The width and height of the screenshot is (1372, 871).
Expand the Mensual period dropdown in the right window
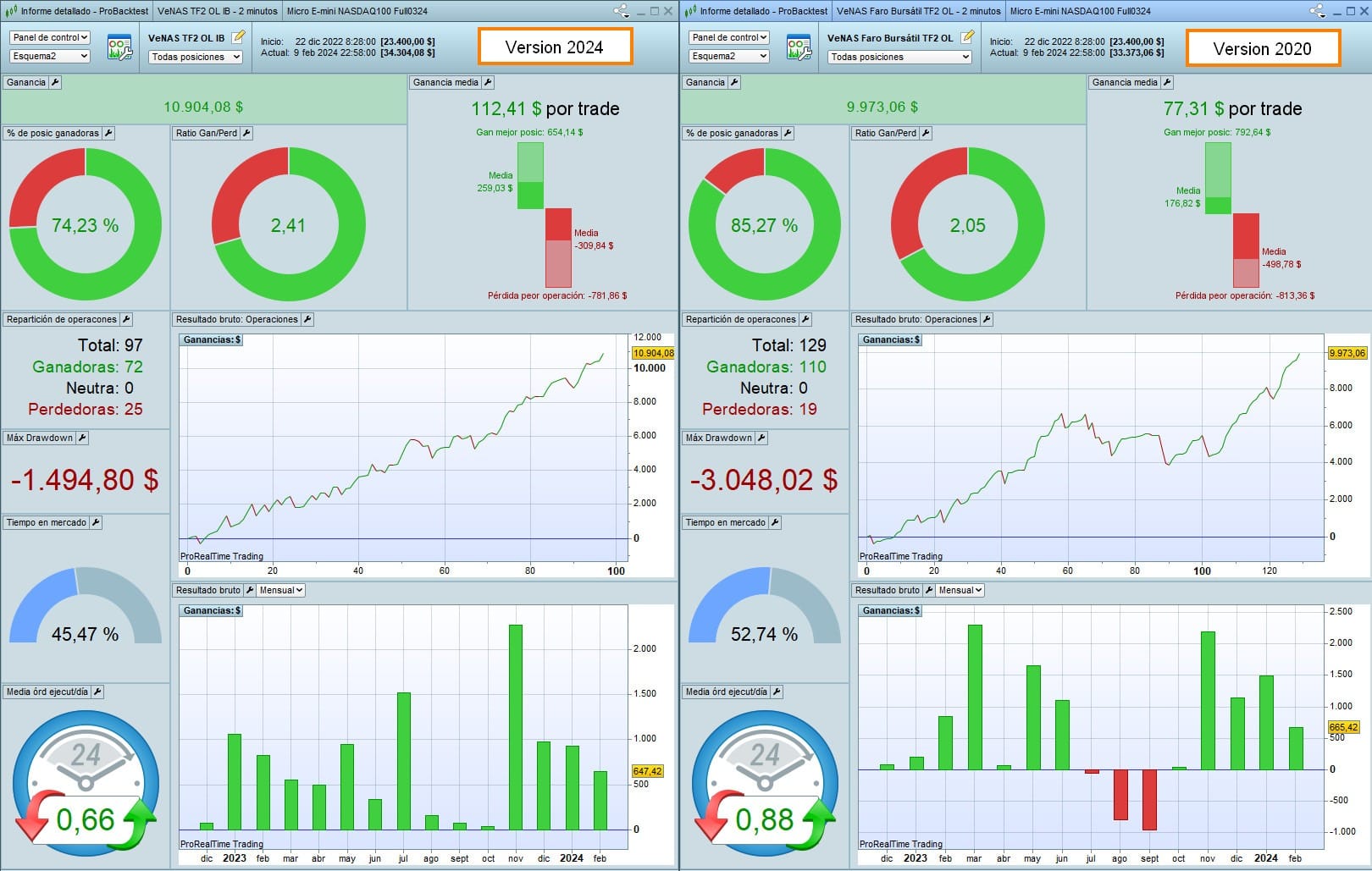point(960,590)
